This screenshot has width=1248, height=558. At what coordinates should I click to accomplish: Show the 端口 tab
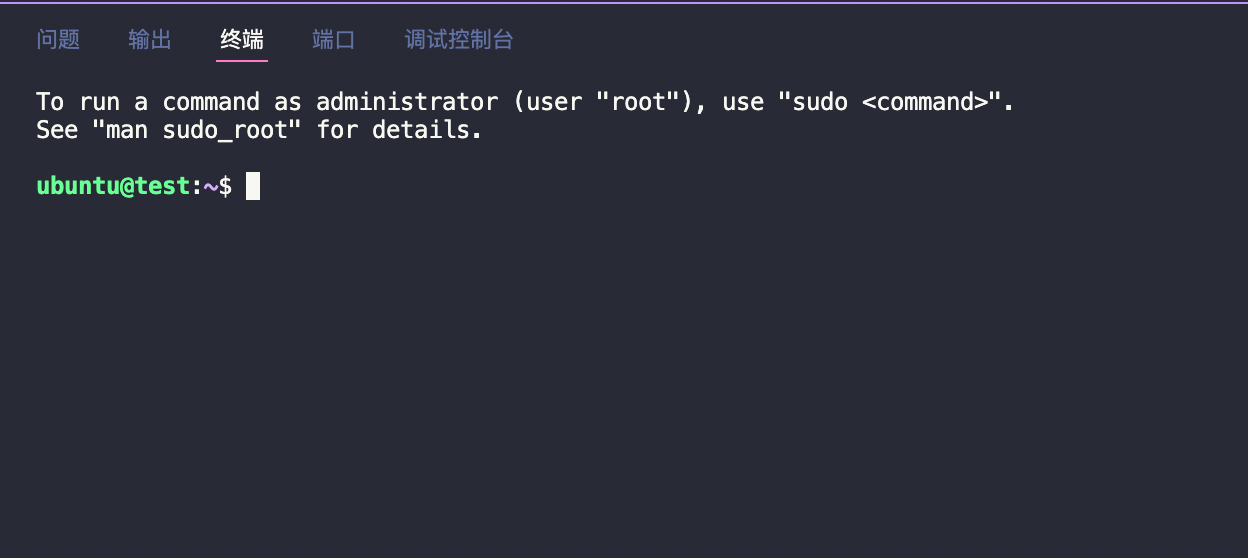[x=334, y=40]
